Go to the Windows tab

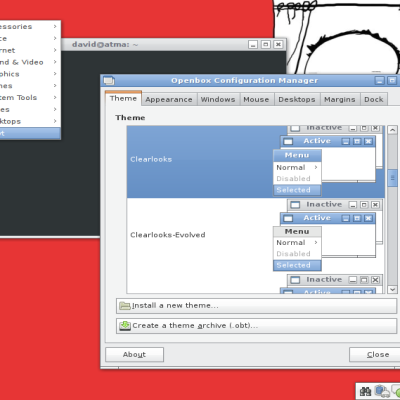218,99
